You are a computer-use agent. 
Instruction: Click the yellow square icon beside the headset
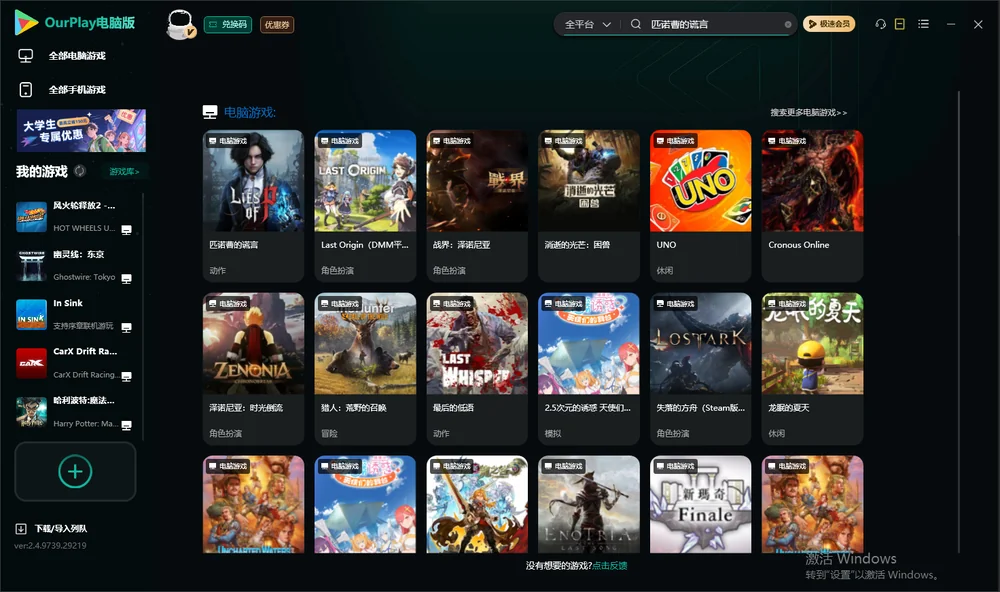pos(900,24)
